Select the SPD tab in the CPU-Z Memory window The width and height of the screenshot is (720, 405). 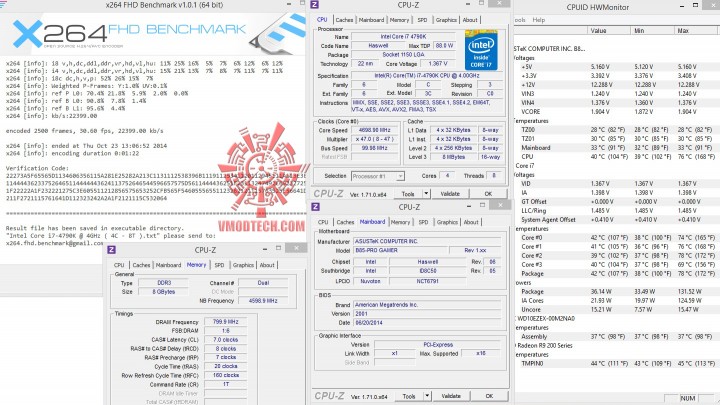(x=219, y=265)
